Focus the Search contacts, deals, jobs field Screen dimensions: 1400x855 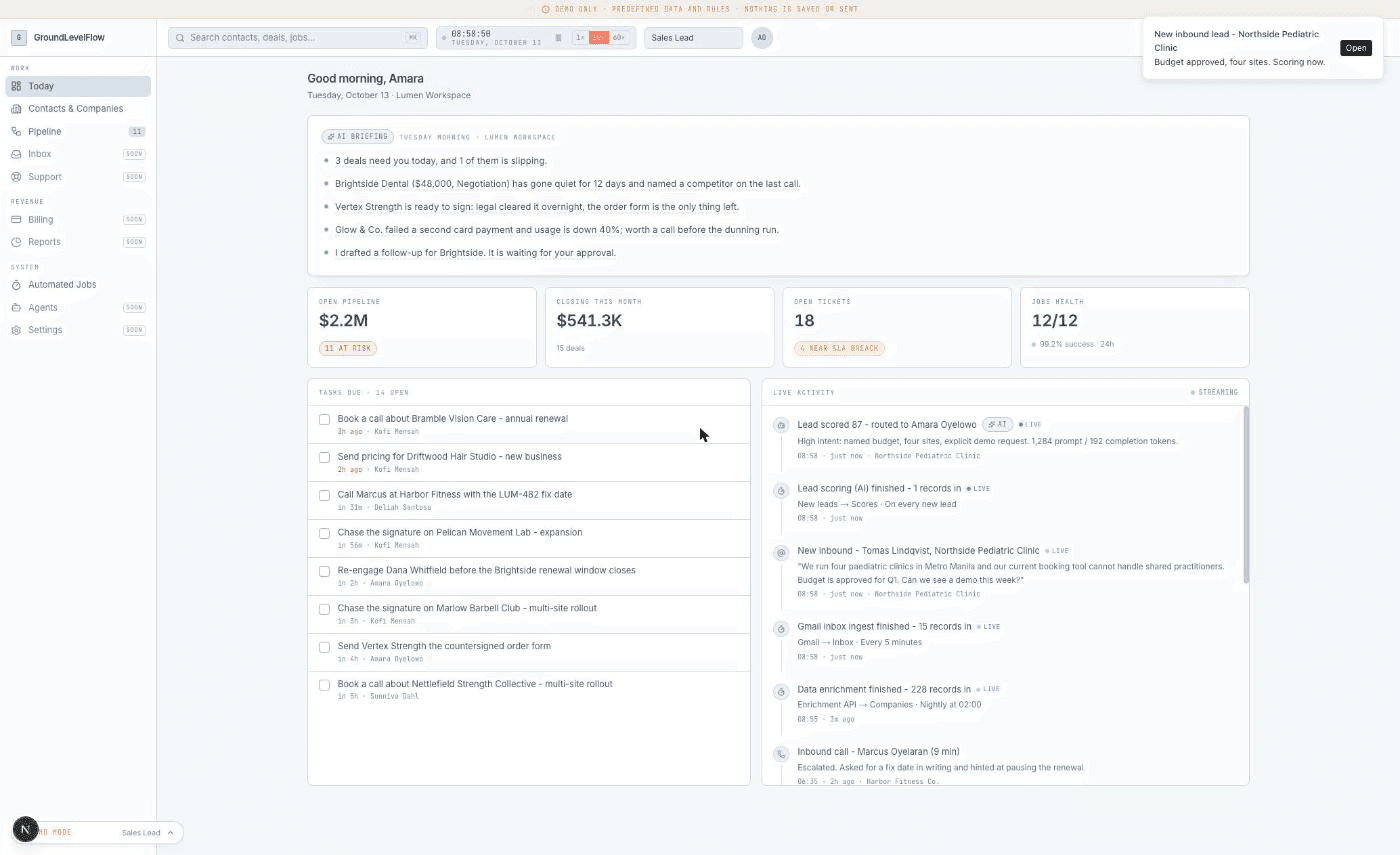(298, 38)
